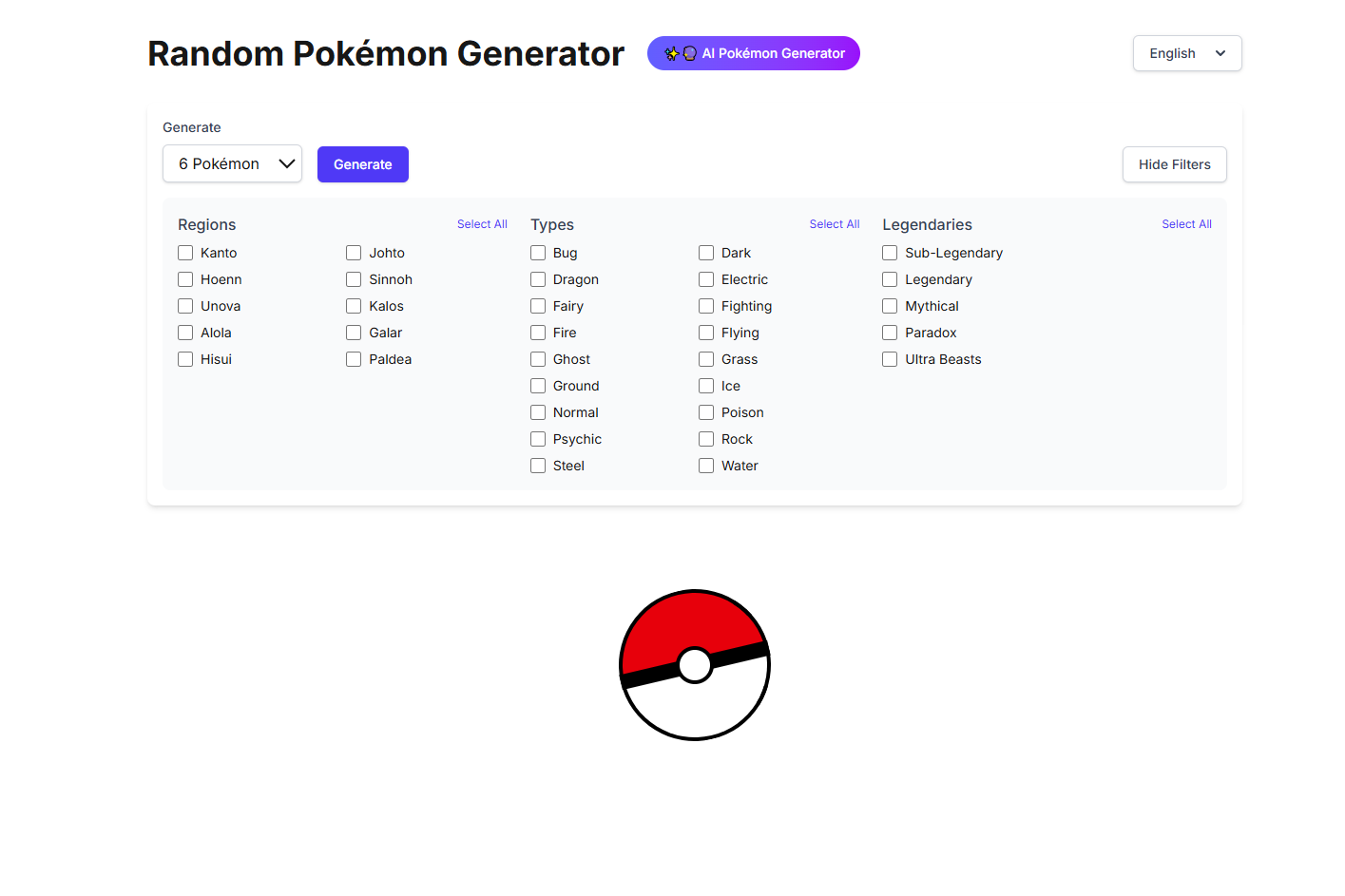Click the Regions section heading

point(206,224)
